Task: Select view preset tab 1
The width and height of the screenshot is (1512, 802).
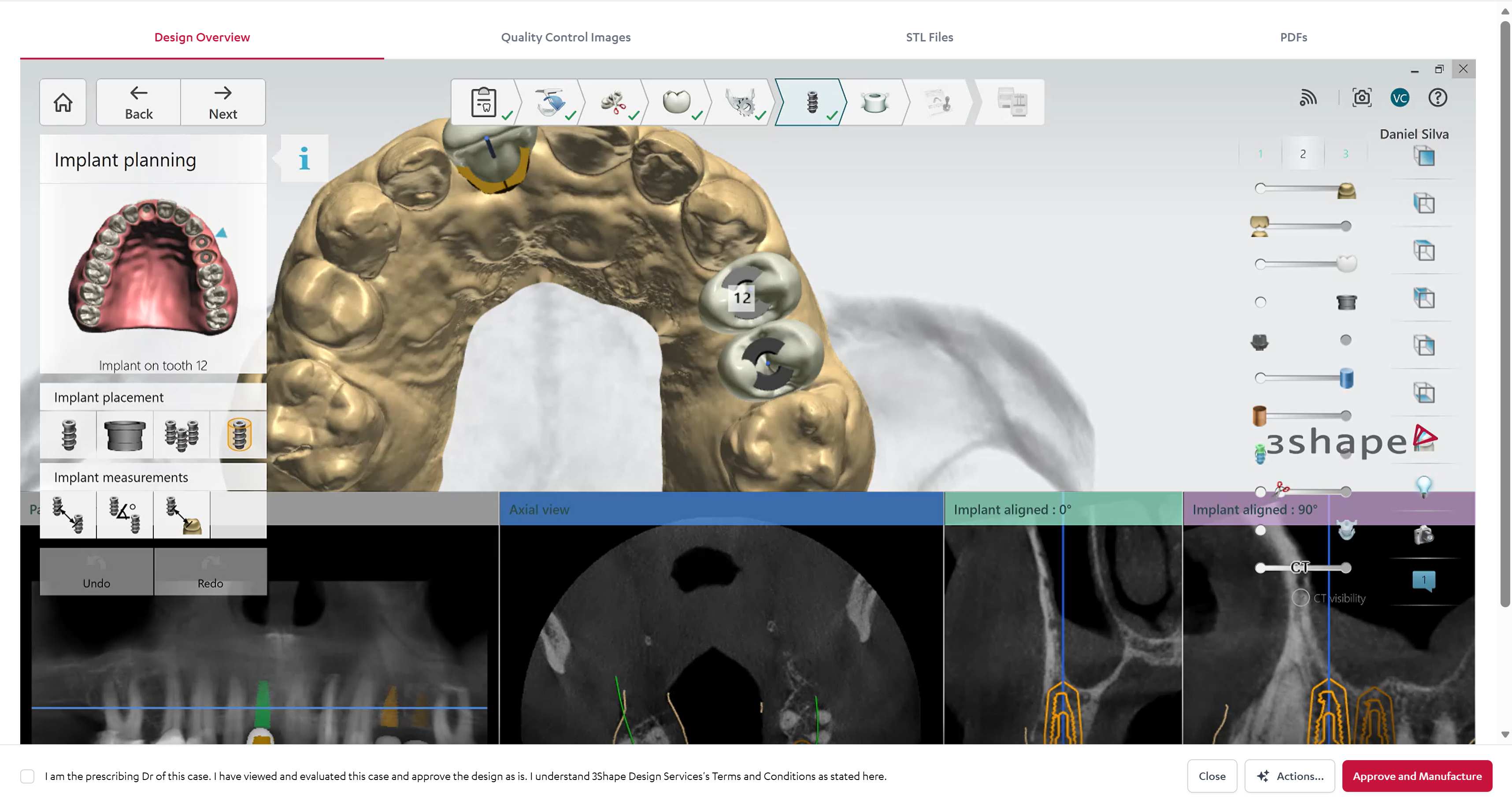Action: click(1260, 154)
